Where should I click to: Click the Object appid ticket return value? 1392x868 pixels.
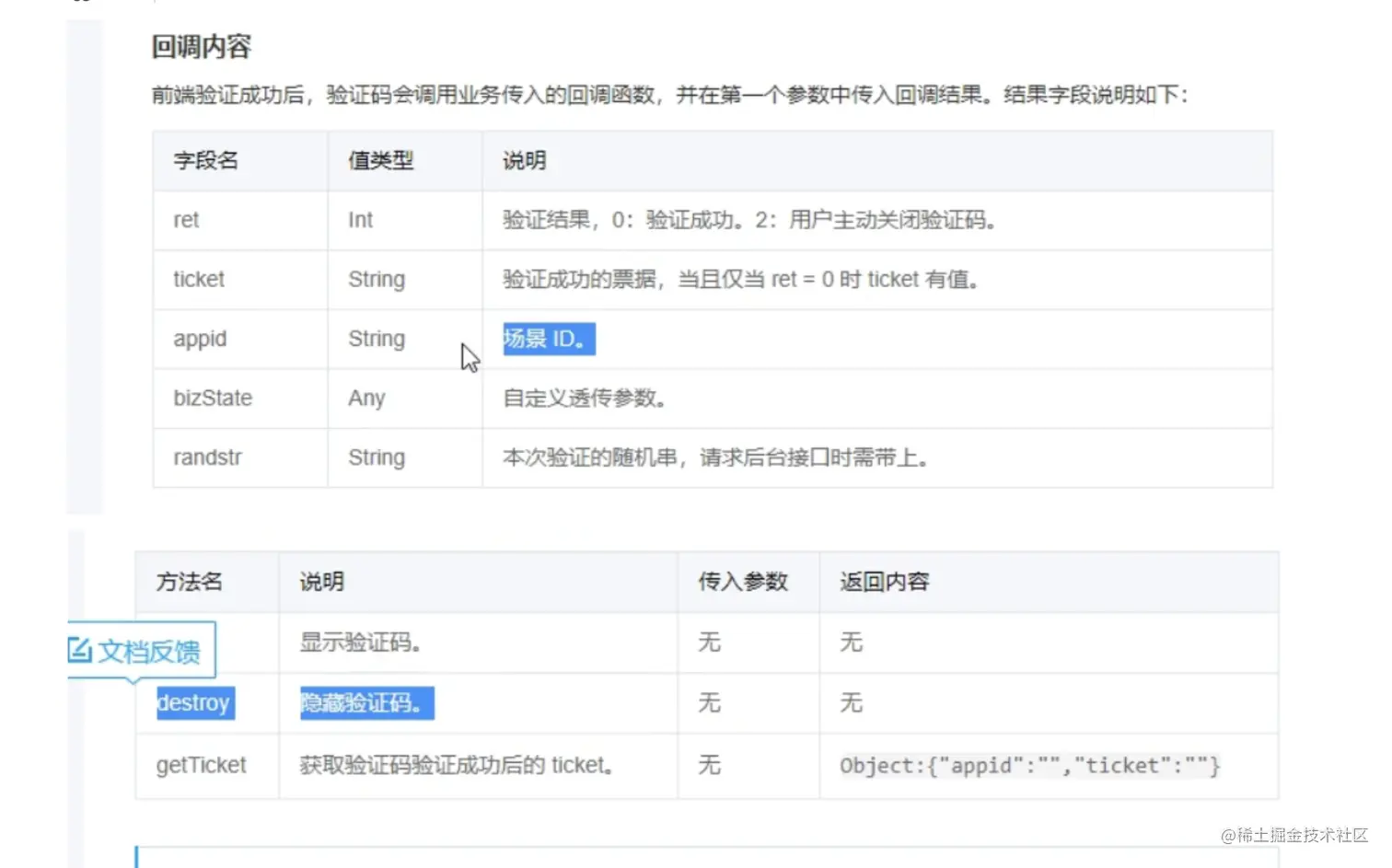click(x=1030, y=766)
